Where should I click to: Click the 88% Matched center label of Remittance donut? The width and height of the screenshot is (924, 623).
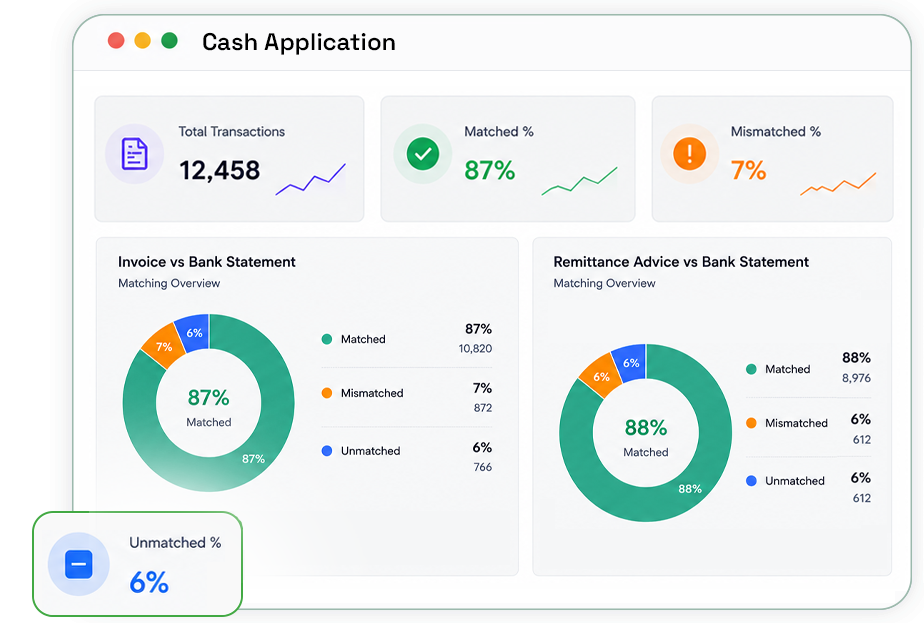pos(646,437)
